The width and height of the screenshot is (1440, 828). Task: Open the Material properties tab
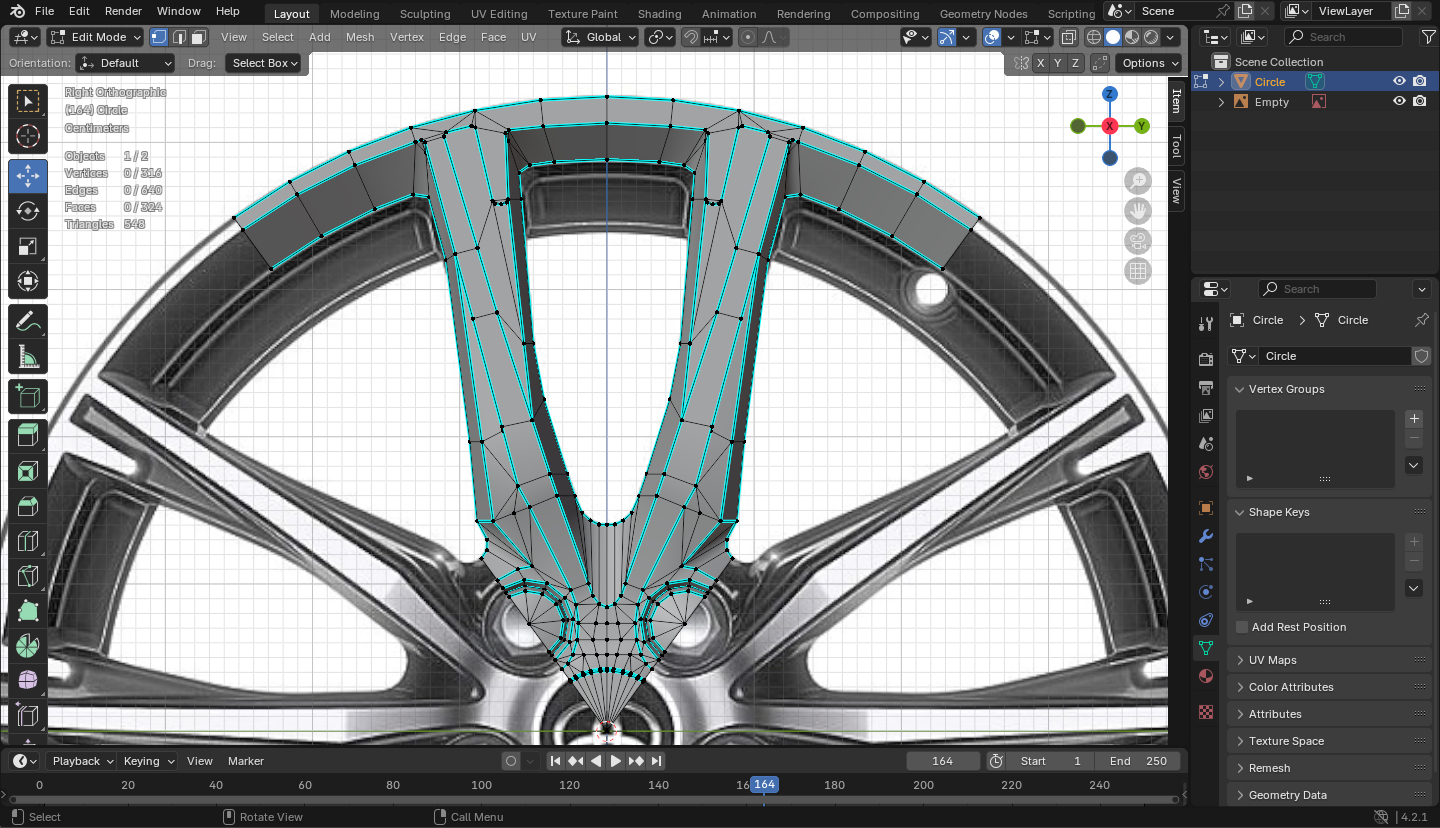1206,676
